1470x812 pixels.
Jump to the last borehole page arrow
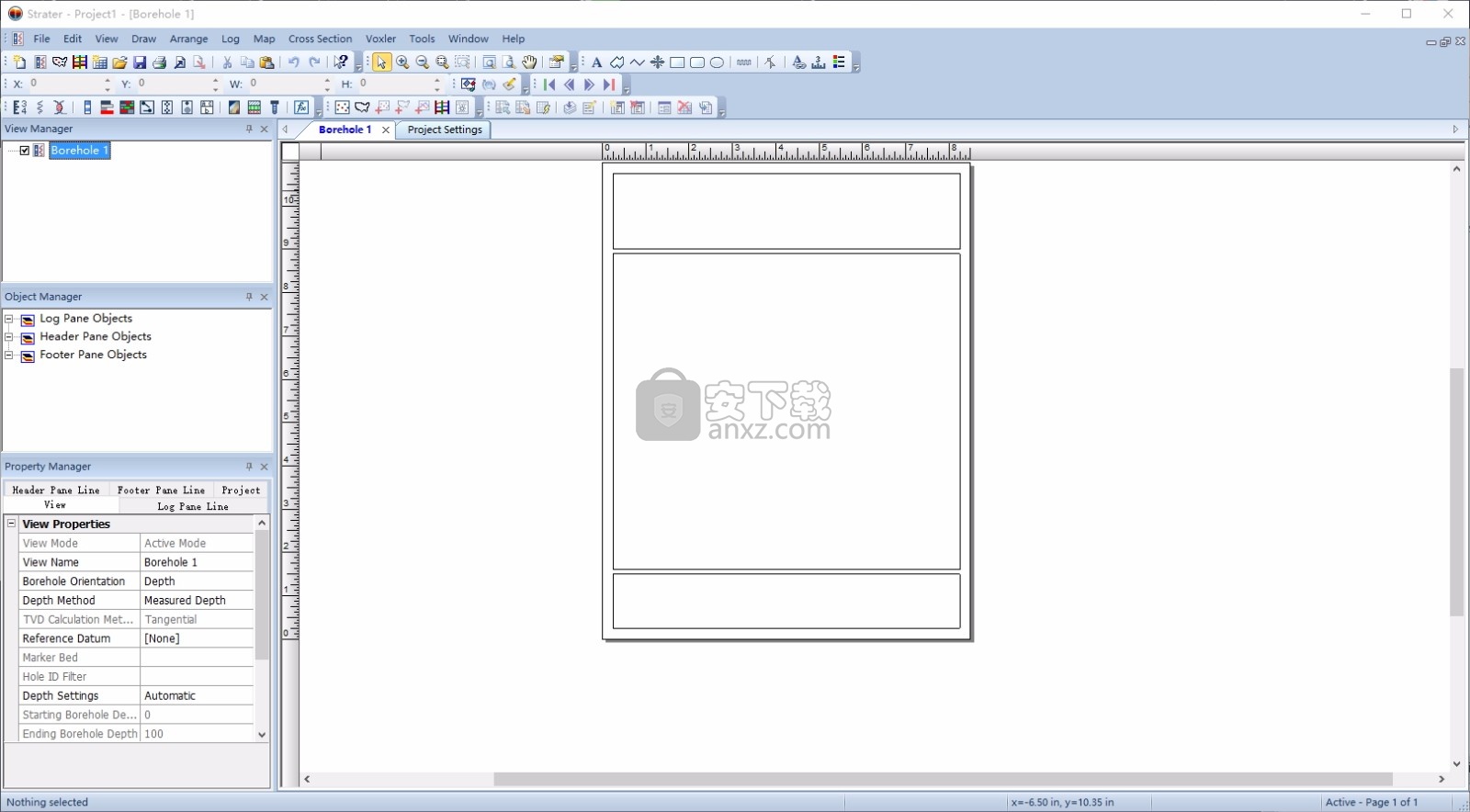pyautogui.click(x=609, y=85)
